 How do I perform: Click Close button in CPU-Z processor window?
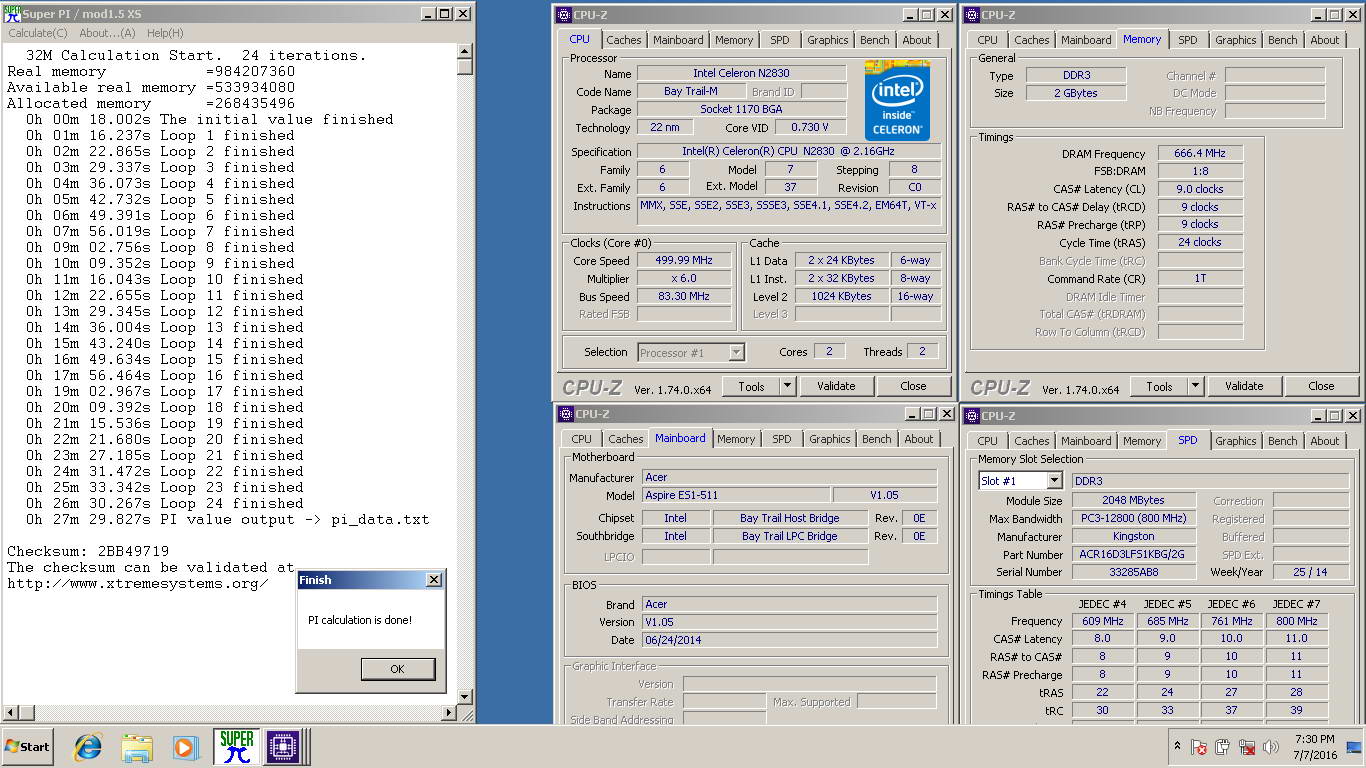click(913, 386)
